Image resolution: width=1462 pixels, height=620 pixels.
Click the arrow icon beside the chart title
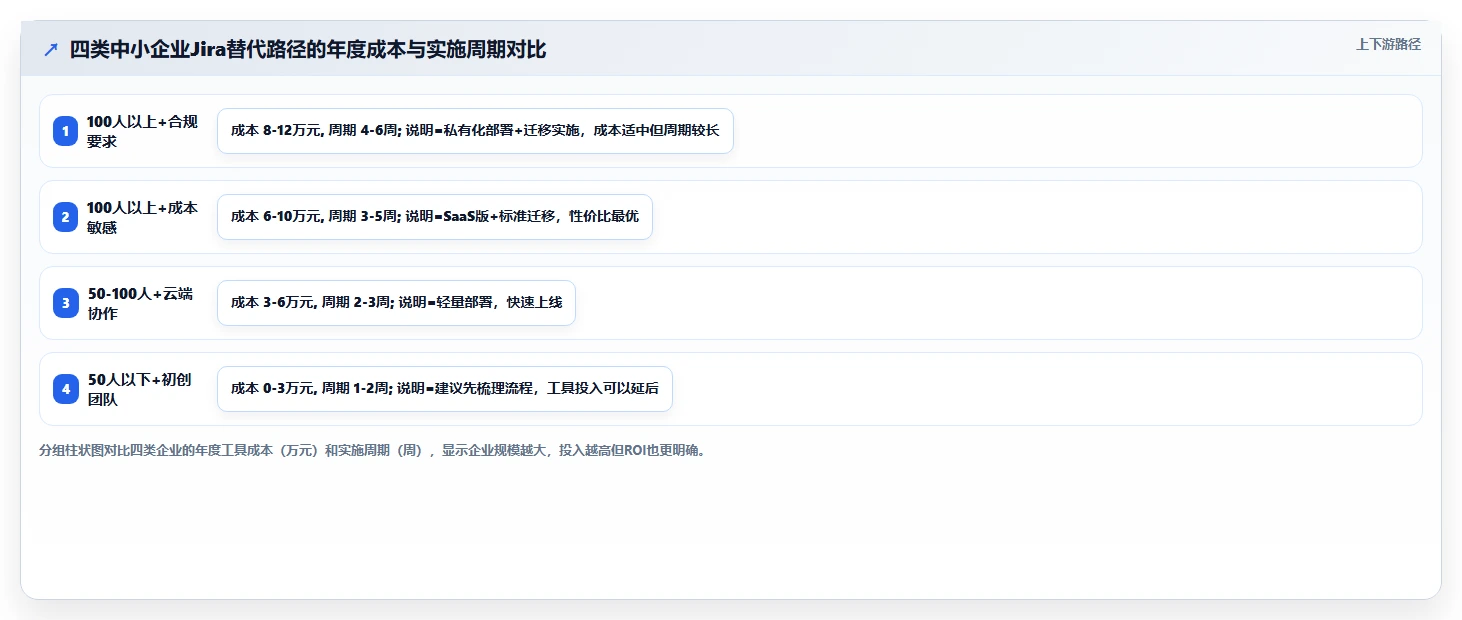[x=51, y=49]
